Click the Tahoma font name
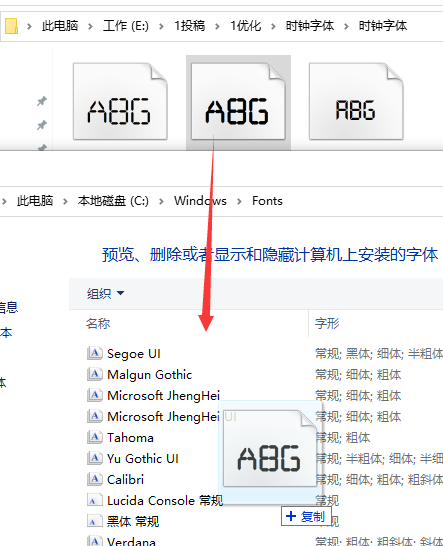 coord(130,438)
